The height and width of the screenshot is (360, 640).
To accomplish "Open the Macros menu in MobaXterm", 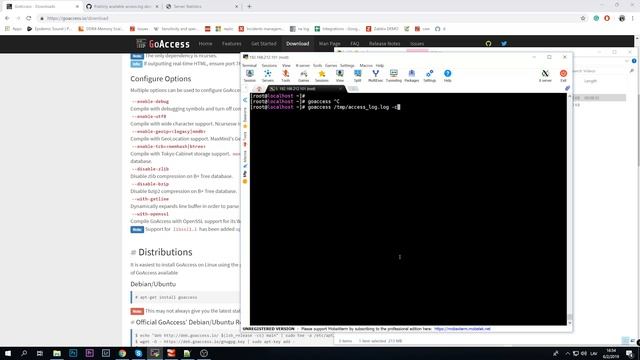I will (366, 65).
